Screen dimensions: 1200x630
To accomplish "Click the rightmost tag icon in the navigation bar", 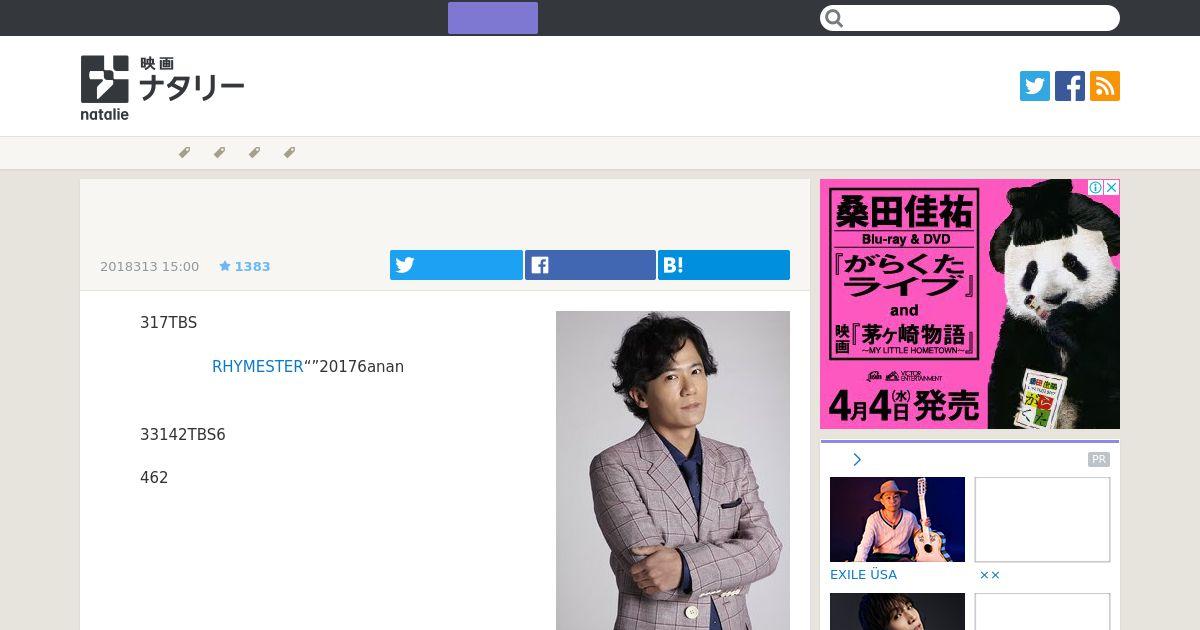I will point(289,153).
